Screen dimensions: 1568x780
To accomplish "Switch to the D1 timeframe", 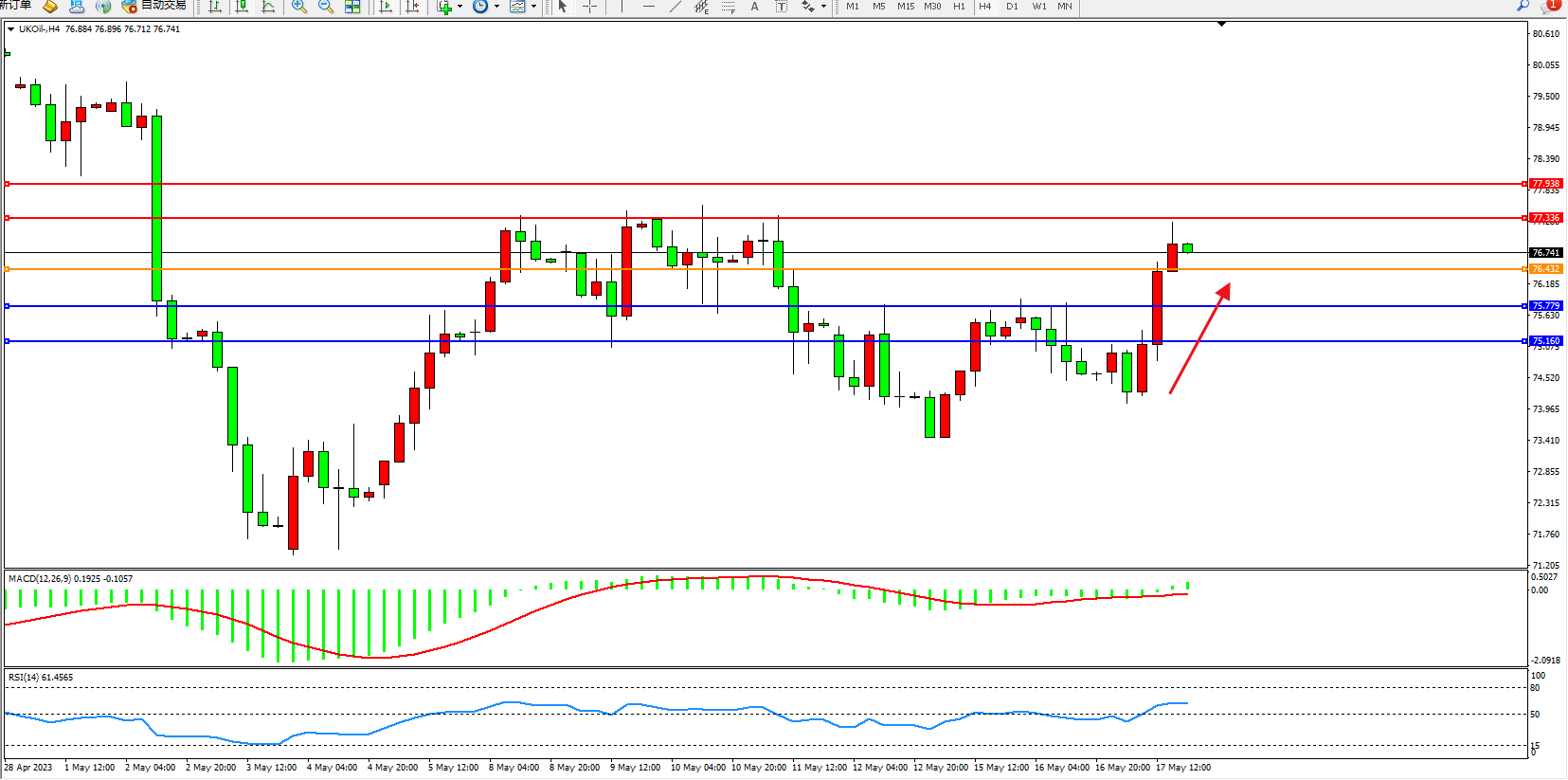I will 1012,7.
